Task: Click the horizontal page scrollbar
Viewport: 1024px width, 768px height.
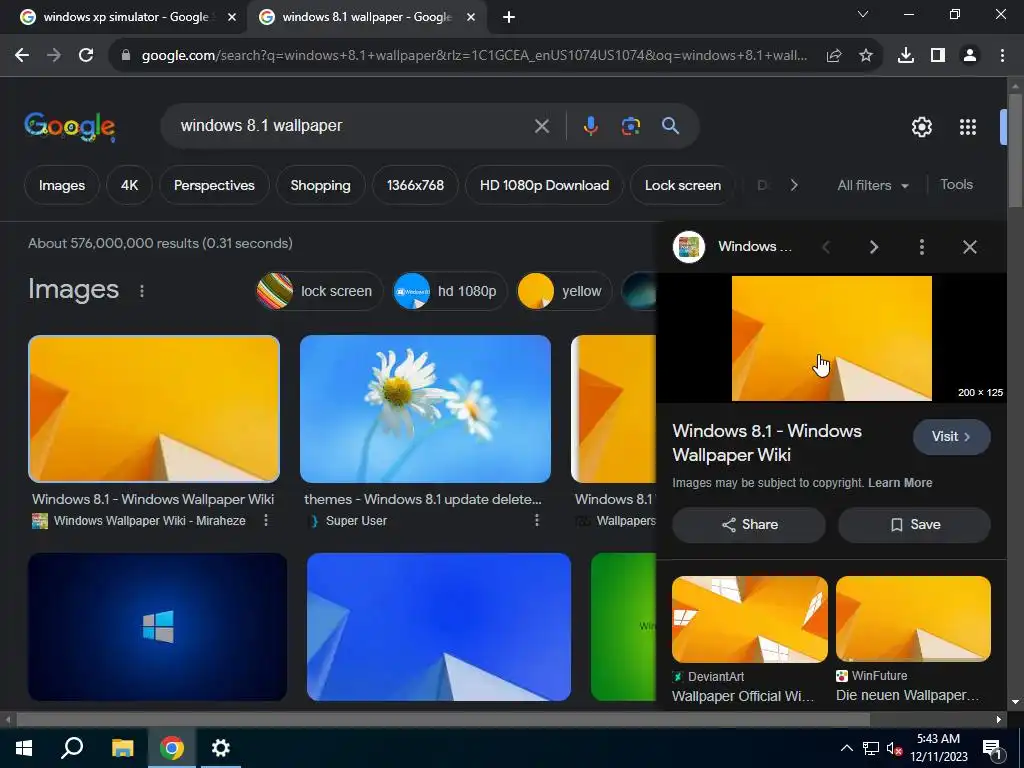Action: point(443,720)
